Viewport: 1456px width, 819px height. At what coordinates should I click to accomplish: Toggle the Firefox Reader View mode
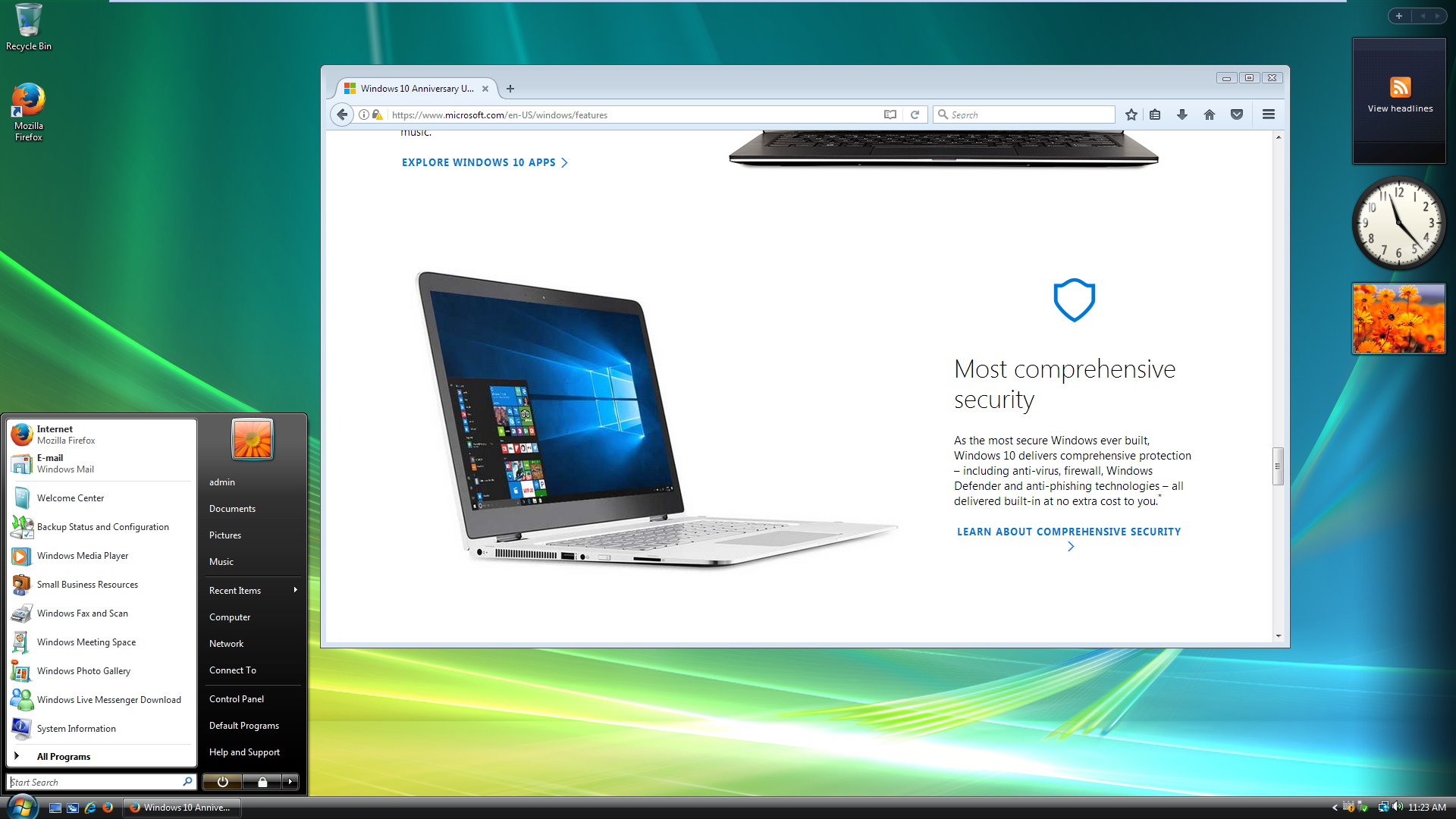[x=890, y=114]
